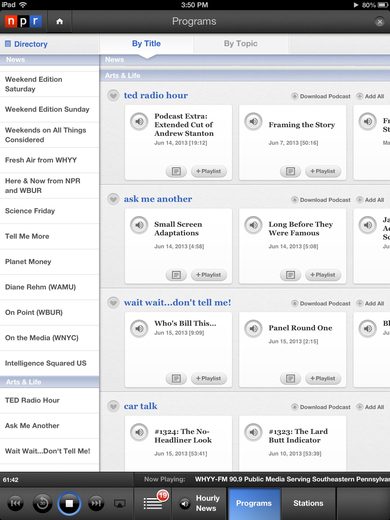Viewport: 390px width, 520px height.
Task: Stop the current playback
Action: tap(69, 503)
